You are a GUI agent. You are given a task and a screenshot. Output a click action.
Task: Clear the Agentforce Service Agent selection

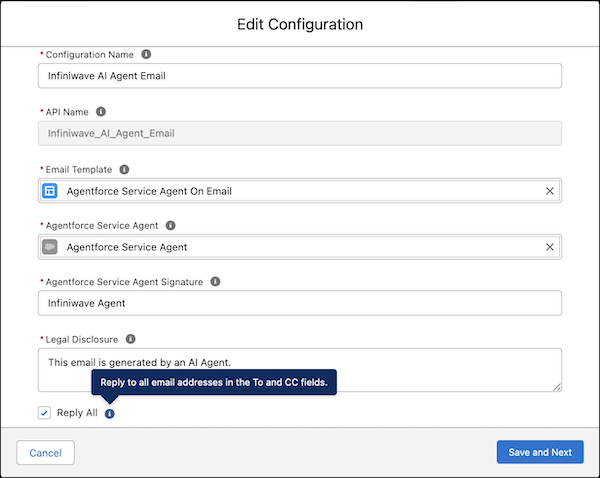(x=549, y=247)
